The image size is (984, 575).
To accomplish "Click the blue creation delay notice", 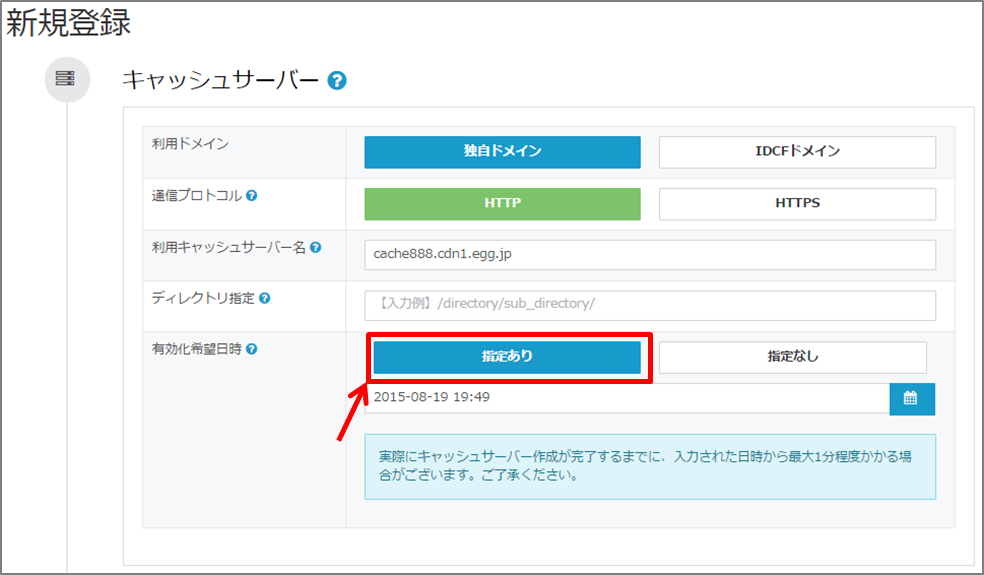I will click(x=650, y=466).
